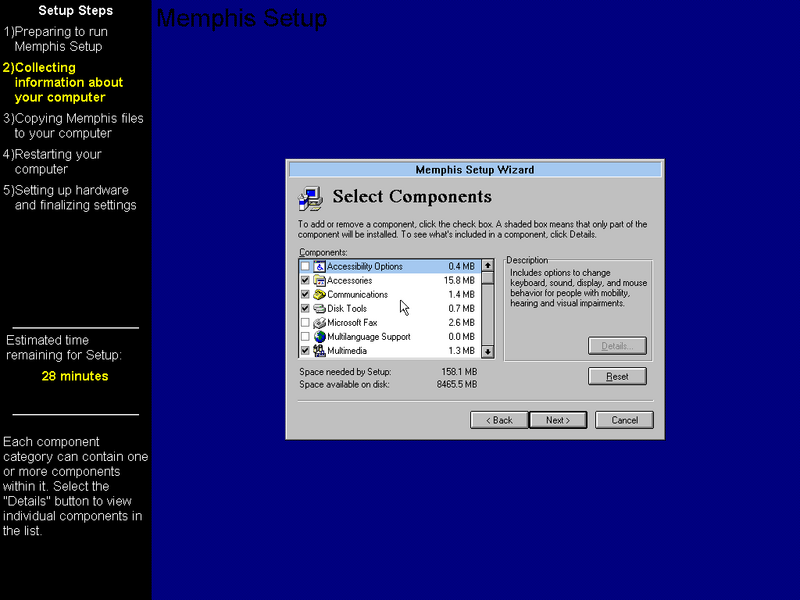
Task: Select the Accessibility Options row text
Action: point(365,266)
